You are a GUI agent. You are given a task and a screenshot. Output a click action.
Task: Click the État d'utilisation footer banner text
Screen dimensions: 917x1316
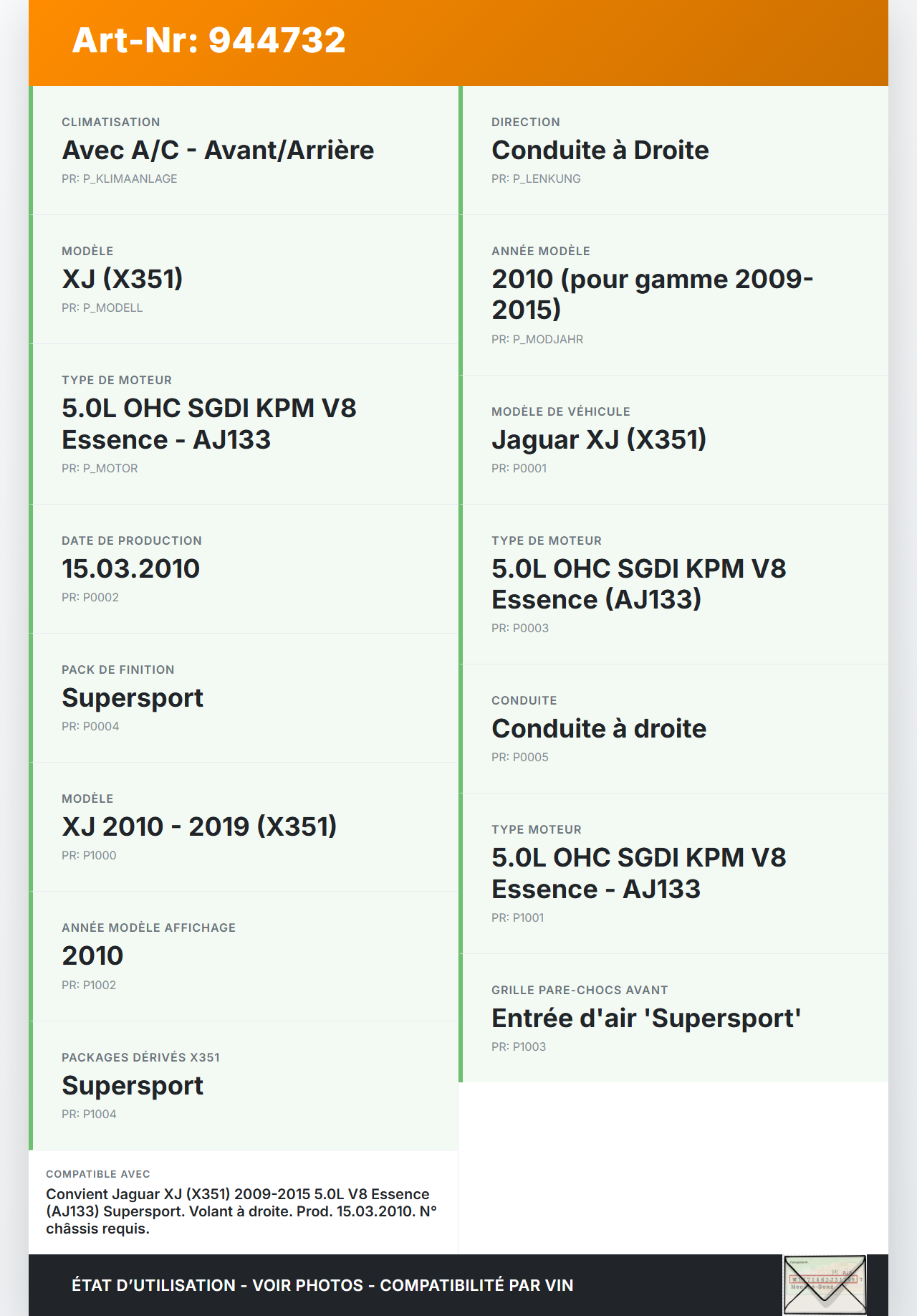point(322,1285)
